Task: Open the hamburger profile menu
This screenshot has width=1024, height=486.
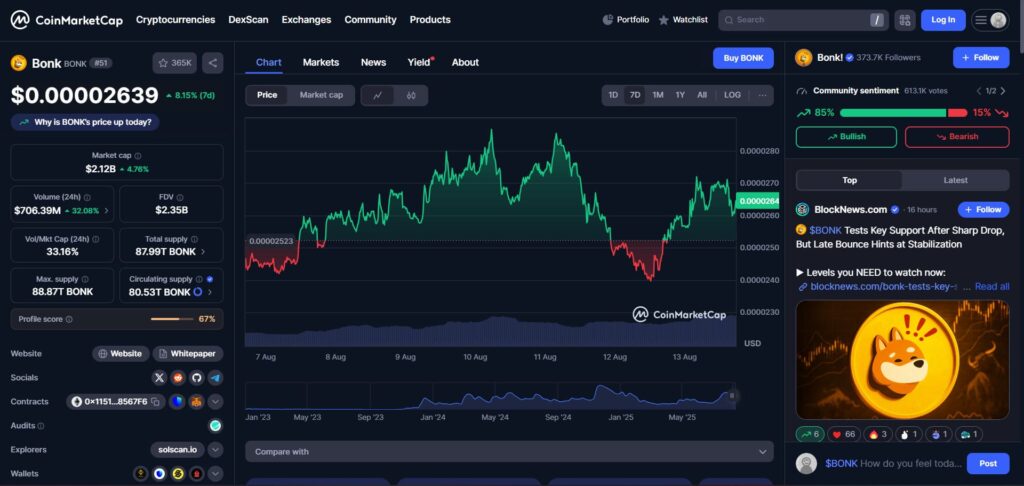Action: pos(990,20)
